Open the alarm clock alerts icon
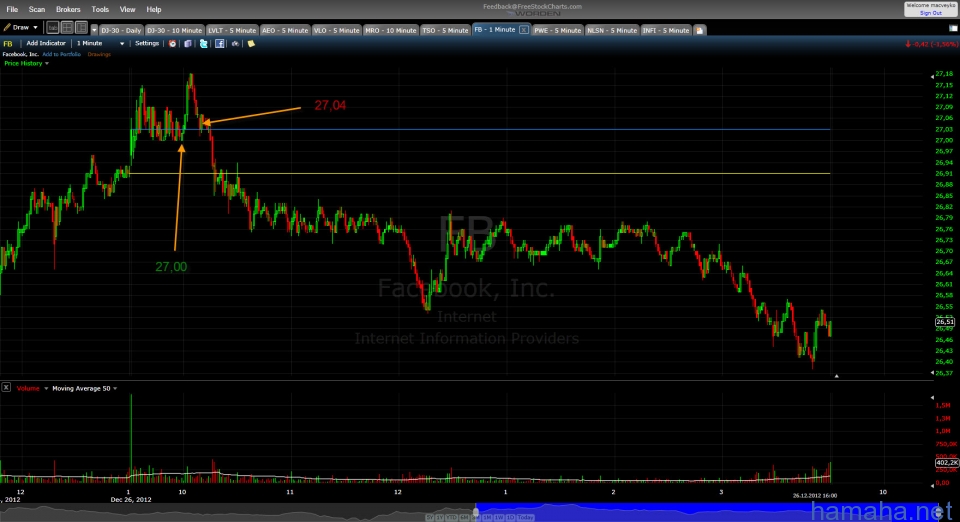Screen dimensions: 960x522 [x=173, y=43]
